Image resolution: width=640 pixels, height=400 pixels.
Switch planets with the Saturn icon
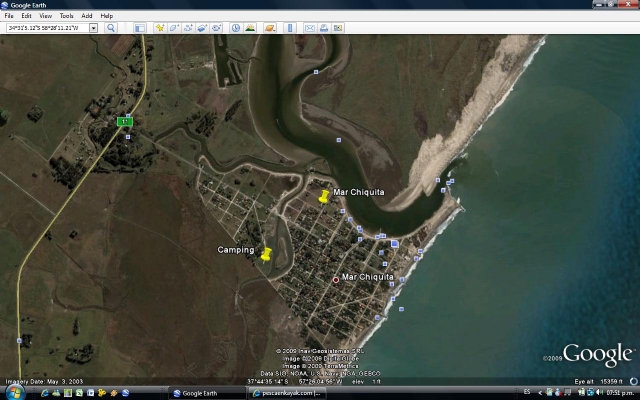pyautogui.click(x=270, y=28)
